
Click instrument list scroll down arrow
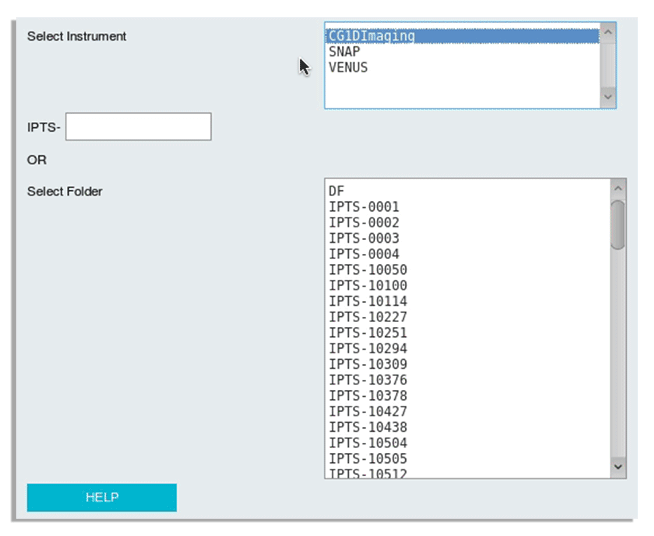(x=607, y=97)
